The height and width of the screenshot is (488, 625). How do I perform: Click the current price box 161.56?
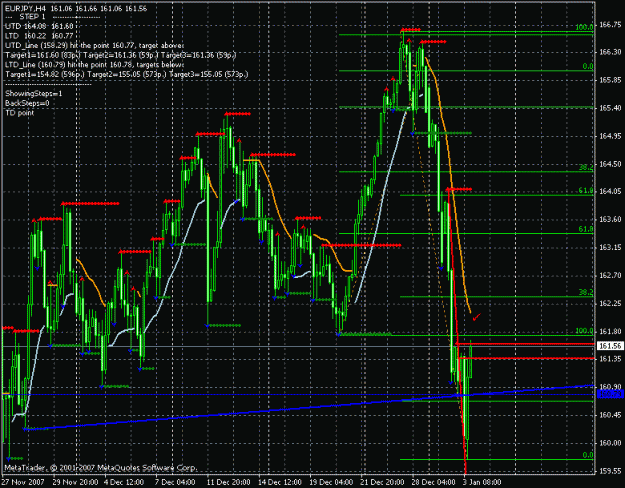point(610,346)
